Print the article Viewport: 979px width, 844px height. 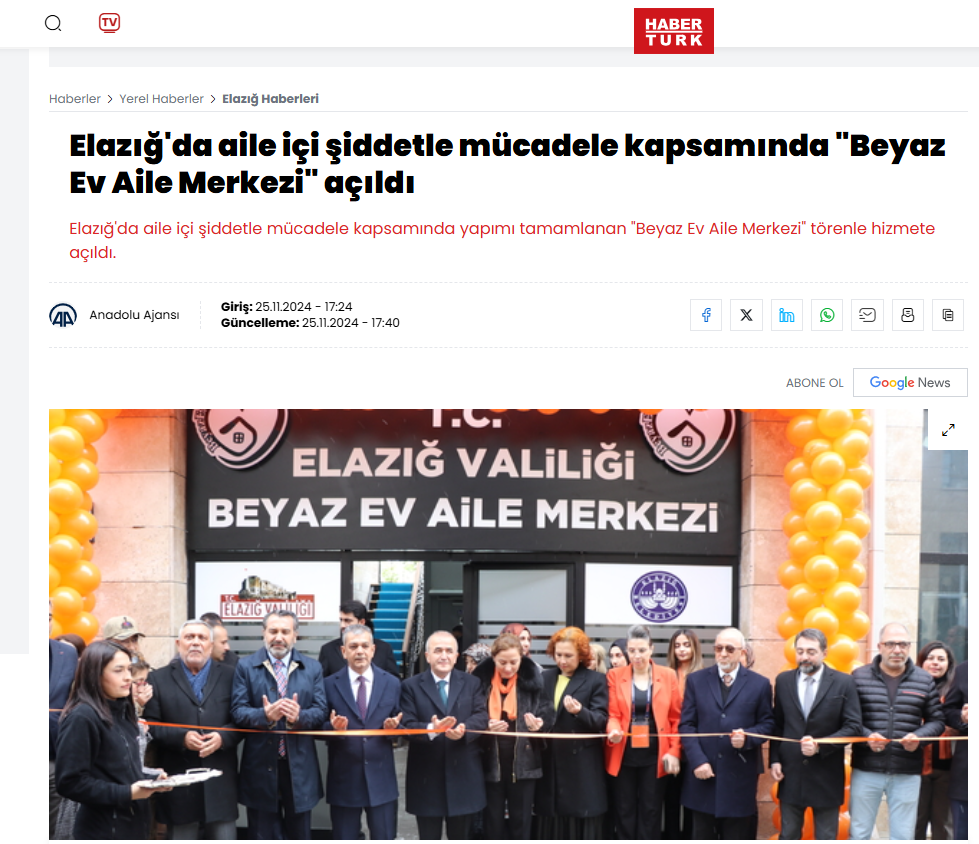tap(908, 315)
